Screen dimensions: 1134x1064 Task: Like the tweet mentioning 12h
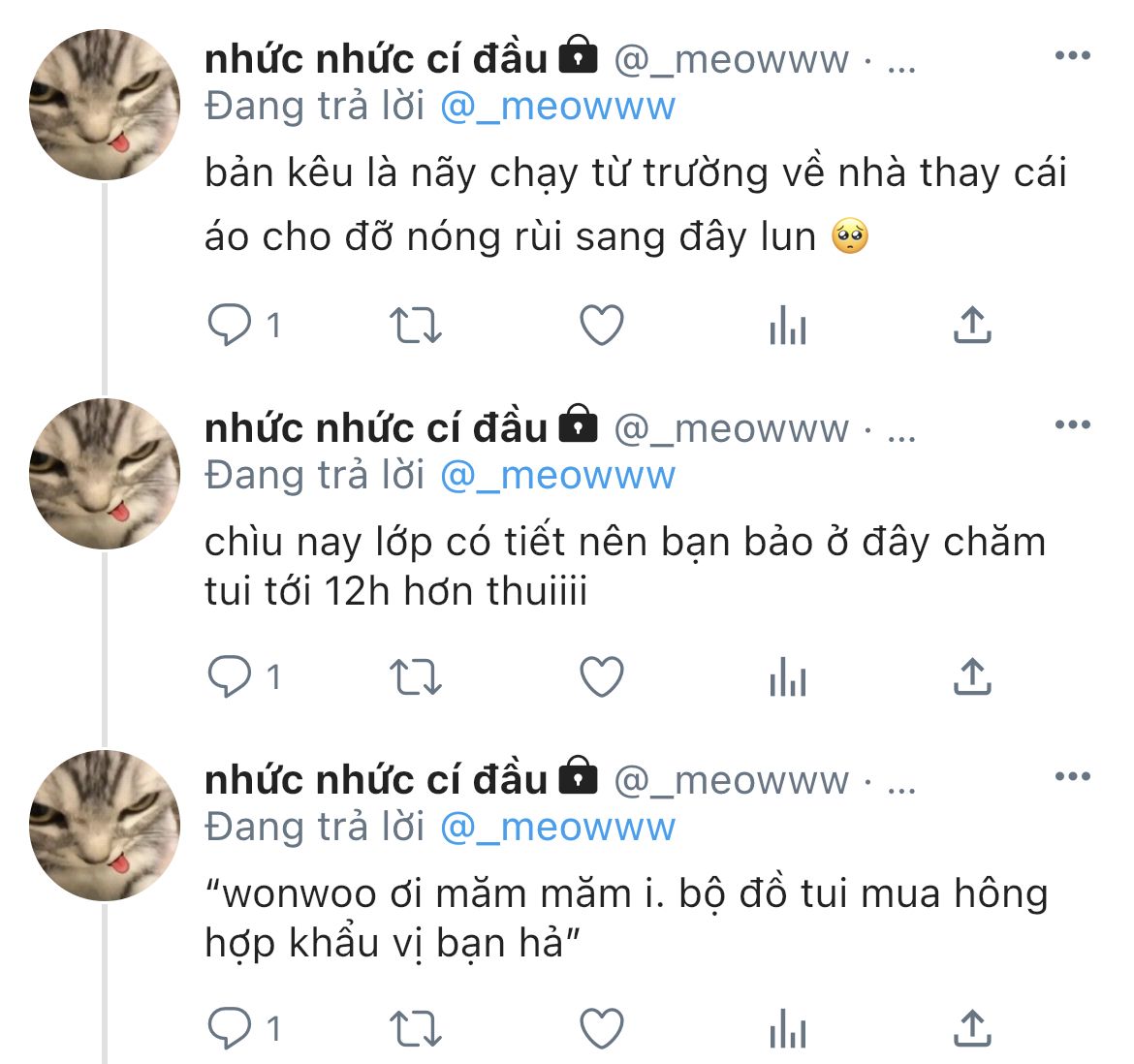(602, 676)
